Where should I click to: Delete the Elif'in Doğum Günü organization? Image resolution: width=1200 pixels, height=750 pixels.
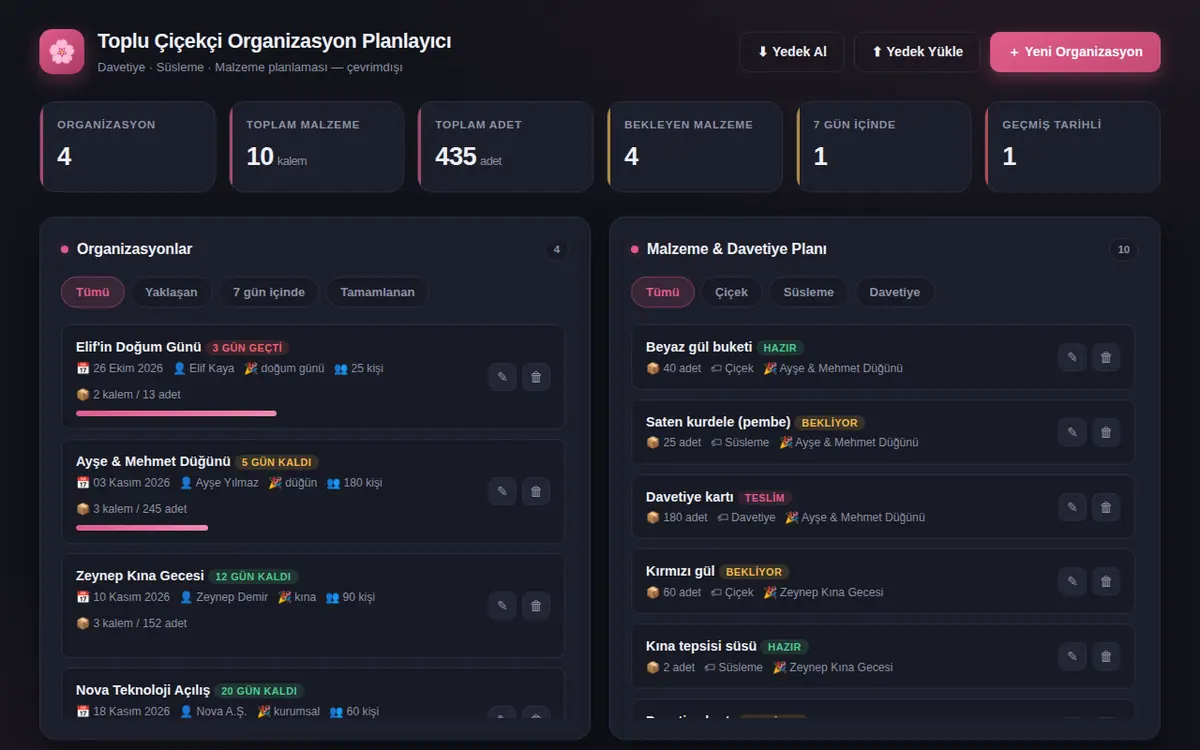536,377
